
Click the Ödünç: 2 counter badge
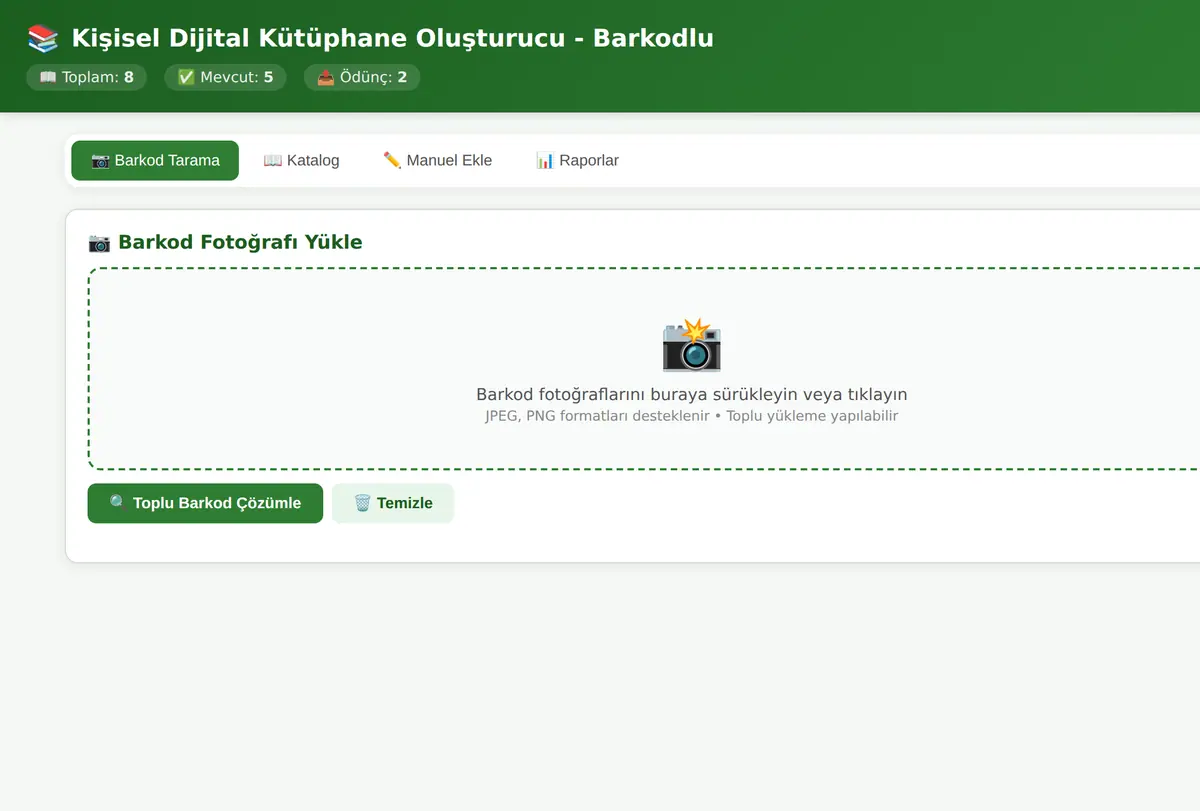tap(362, 77)
